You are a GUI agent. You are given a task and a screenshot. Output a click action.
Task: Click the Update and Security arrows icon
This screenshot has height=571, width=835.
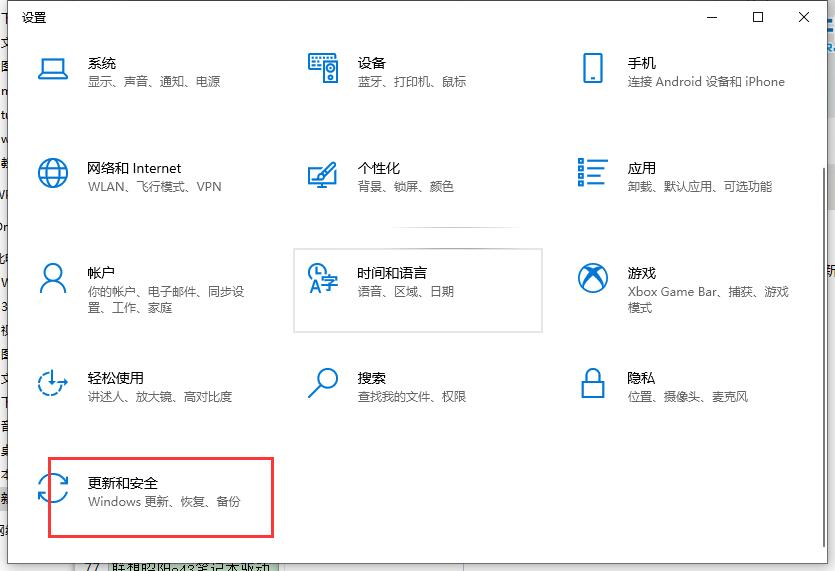coord(52,488)
